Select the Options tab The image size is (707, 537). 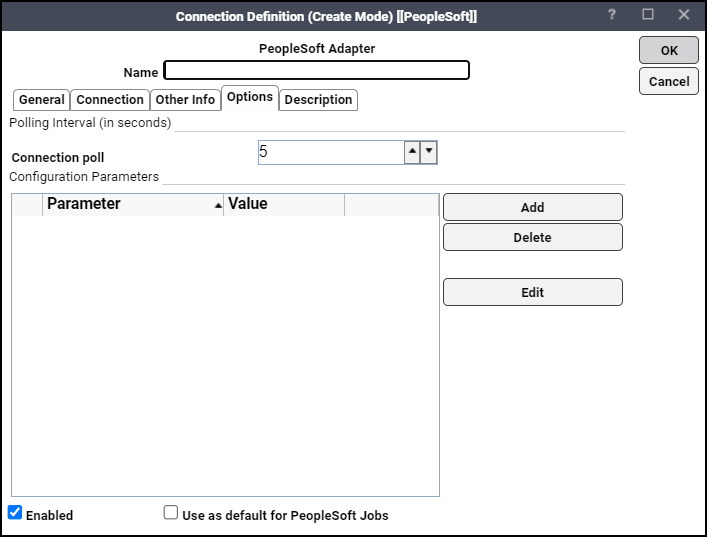click(250, 97)
